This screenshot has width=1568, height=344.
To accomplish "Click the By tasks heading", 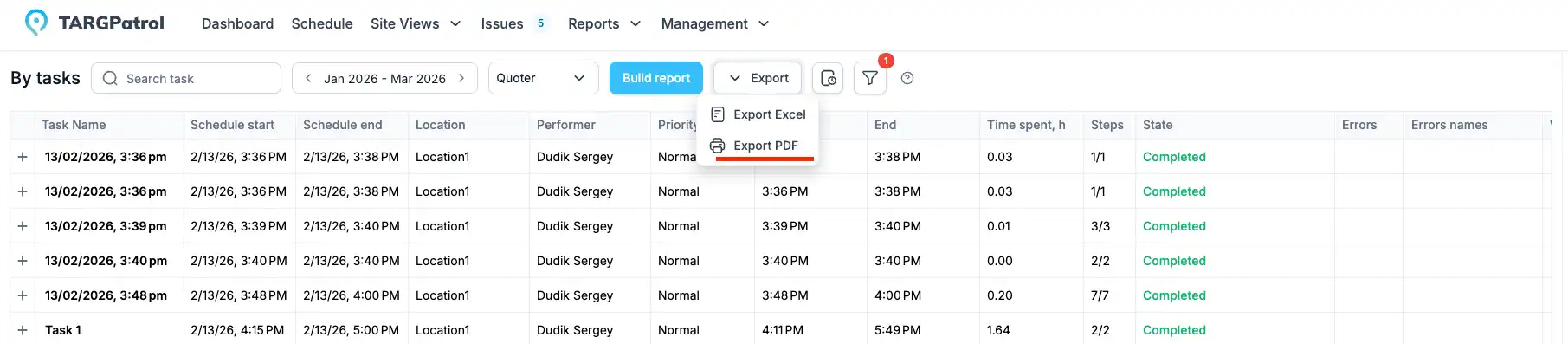I will (x=45, y=78).
